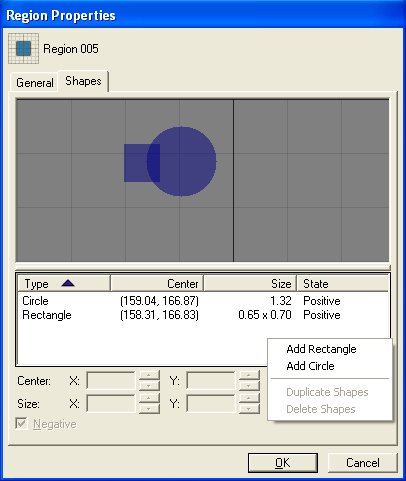Viewport: 406px width, 481px height.
Task: Increase Center X with the up spinner arrow
Action: tap(149, 375)
